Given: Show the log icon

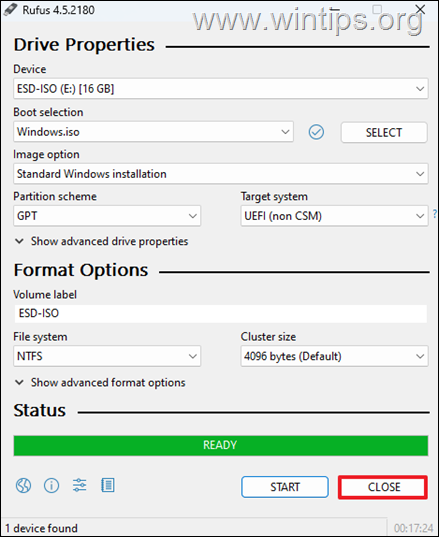Looking at the screenshot, I should tap(108, 485).
